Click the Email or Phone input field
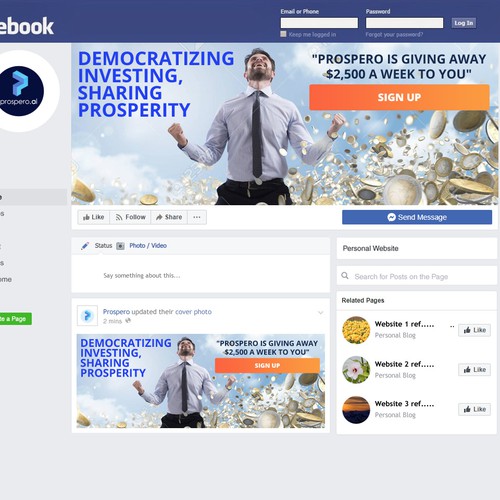The width and height of the screenshot is (500, 500). 319,23
